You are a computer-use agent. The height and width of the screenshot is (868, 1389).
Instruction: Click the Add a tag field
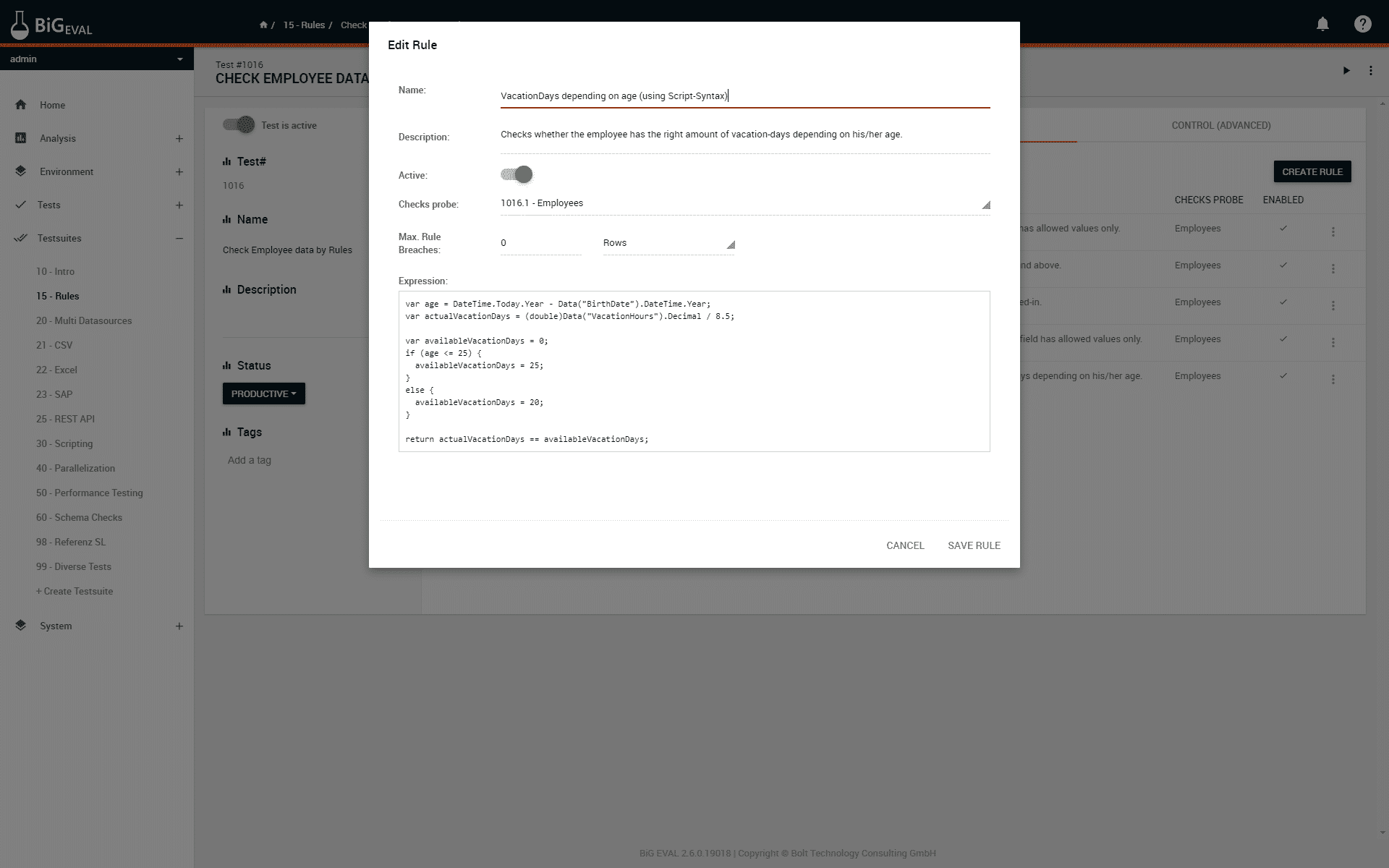[250, 460]
